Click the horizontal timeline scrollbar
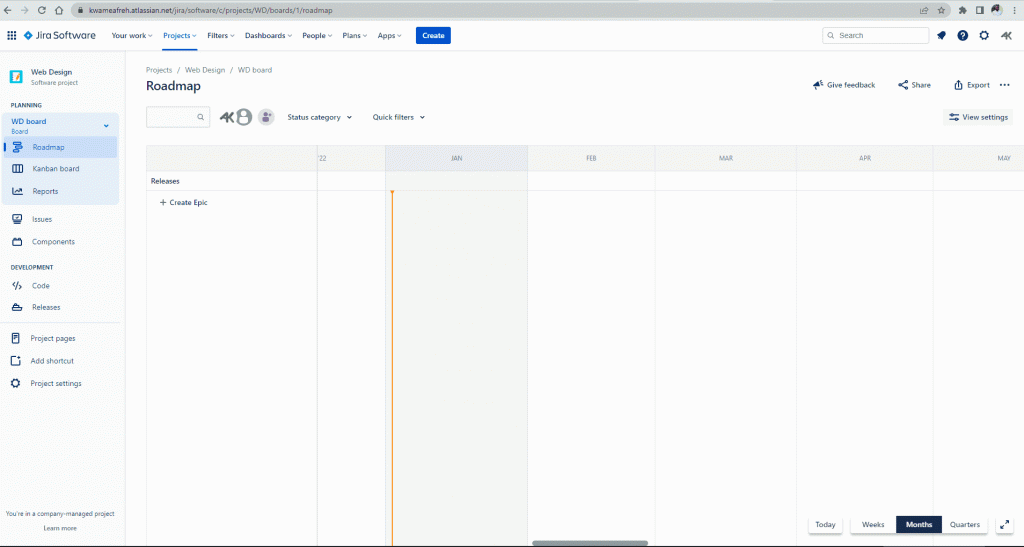Viewport: 1024px width, 547px height. pyautogui.click(x=590, y=543)
